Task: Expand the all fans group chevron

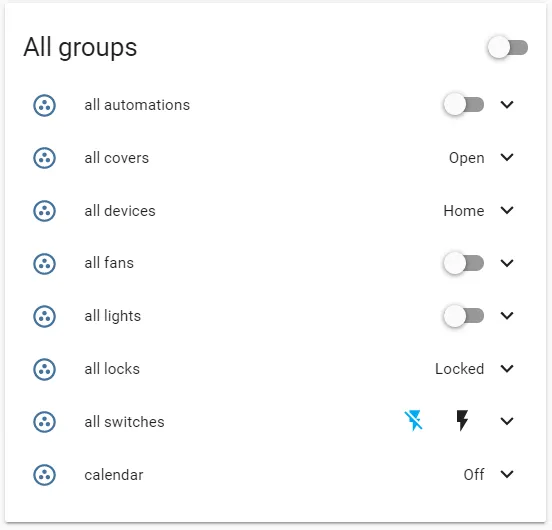Action: point(507,263)
